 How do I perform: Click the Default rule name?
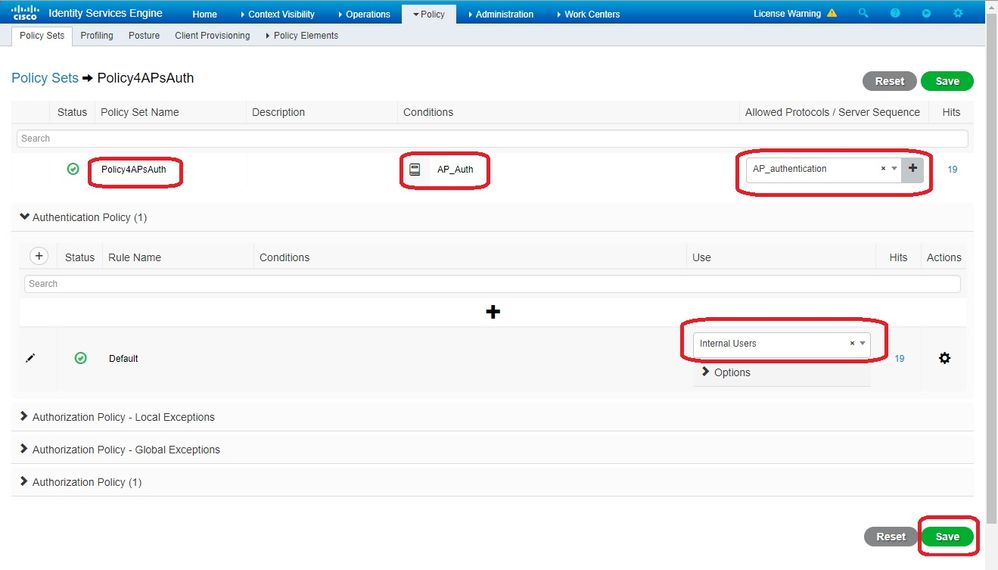click(123, 359)
